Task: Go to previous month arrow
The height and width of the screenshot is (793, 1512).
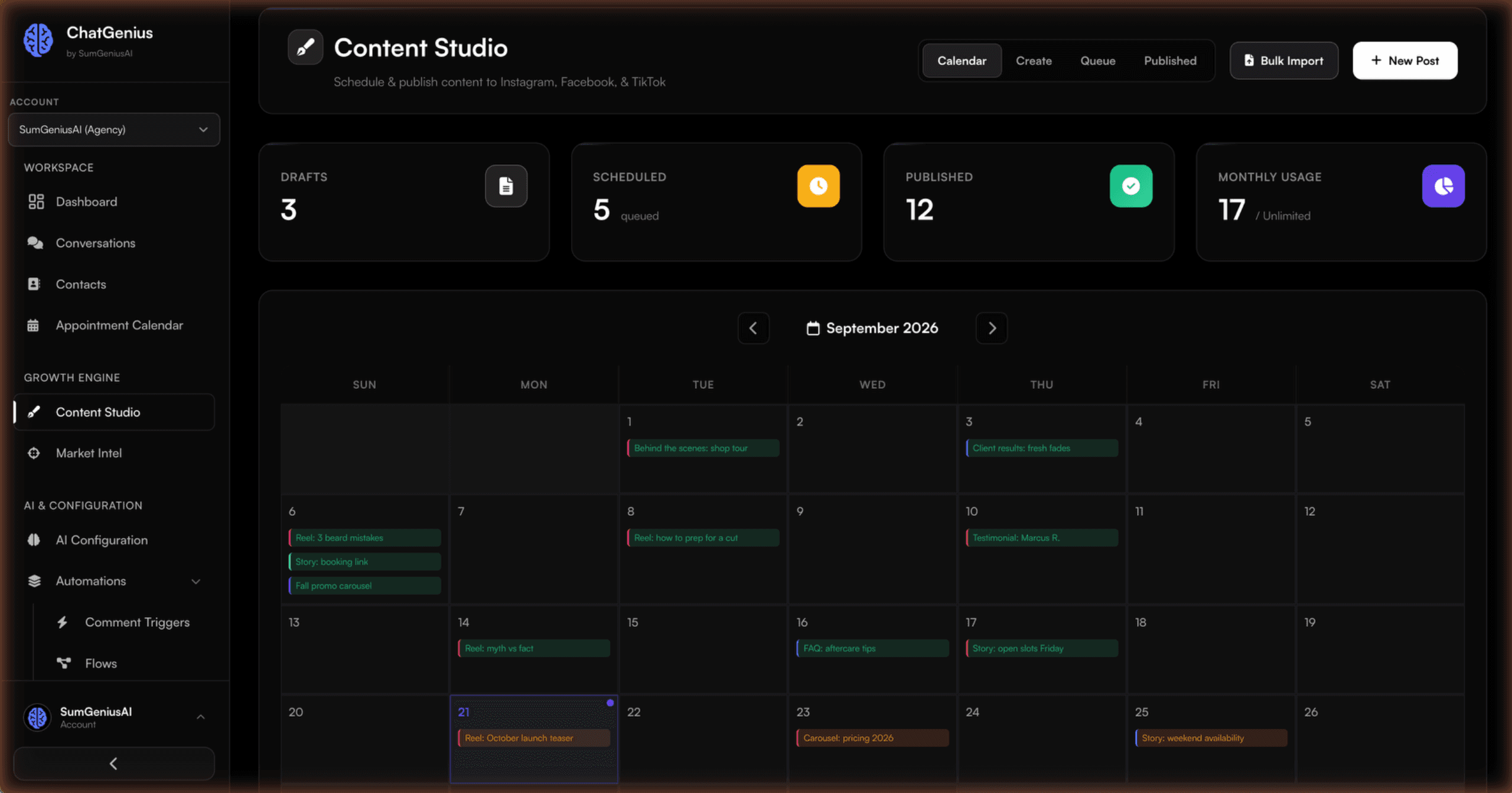Action: point(753,328)
